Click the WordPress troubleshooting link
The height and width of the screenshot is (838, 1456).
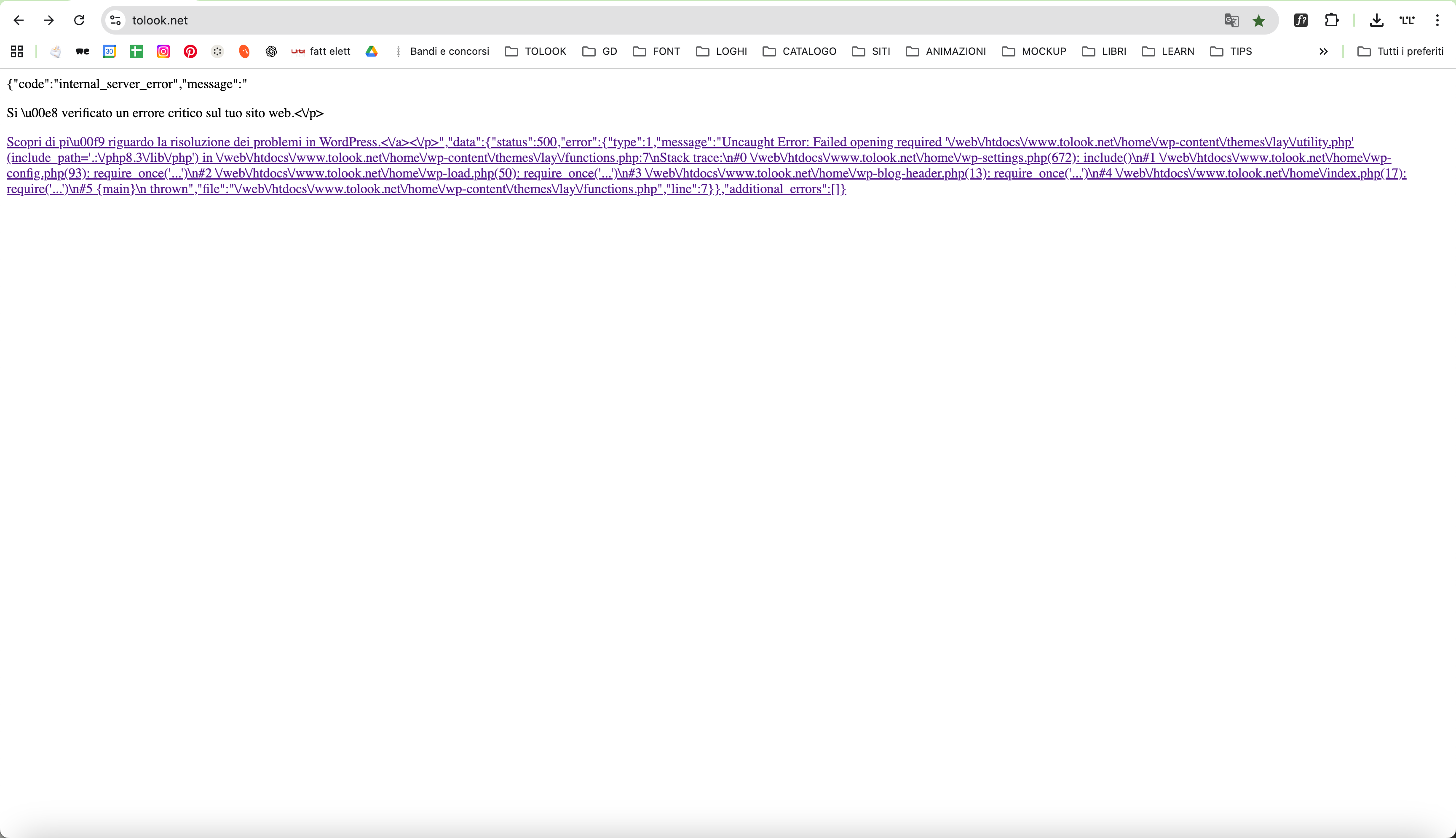[x=192, y=142]
